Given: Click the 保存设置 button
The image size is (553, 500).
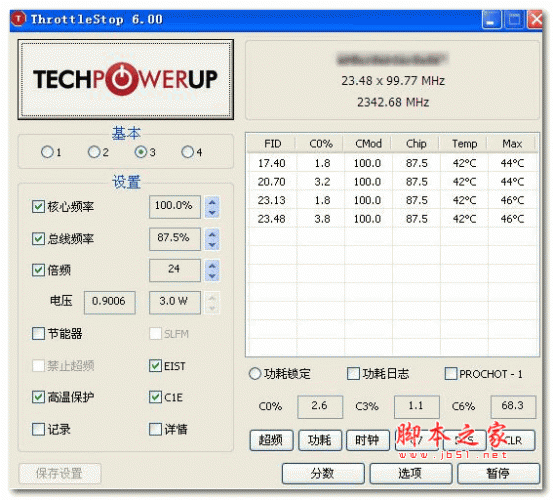Looking at the screenshot, I should [x=60, y=473].
